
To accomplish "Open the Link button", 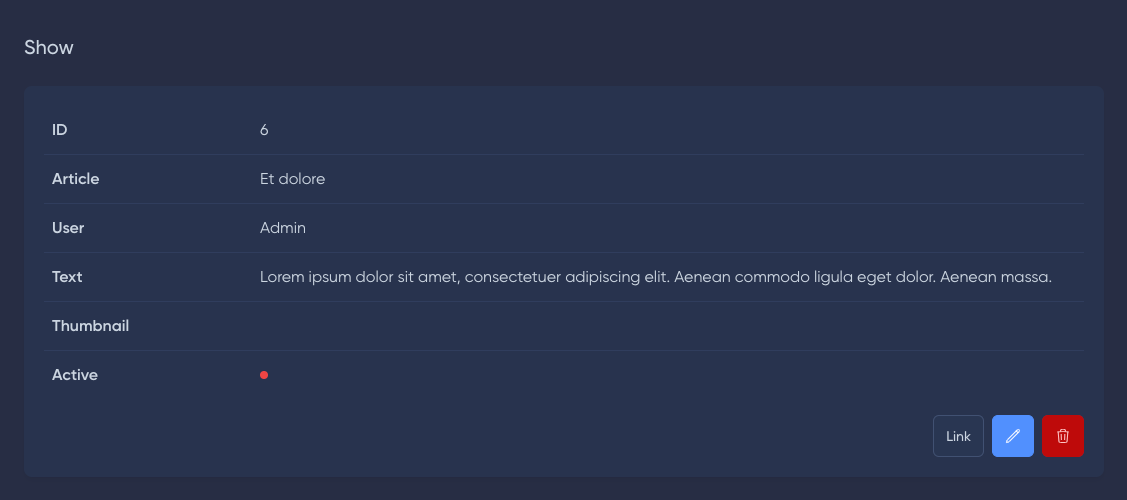I will (958, 436).
